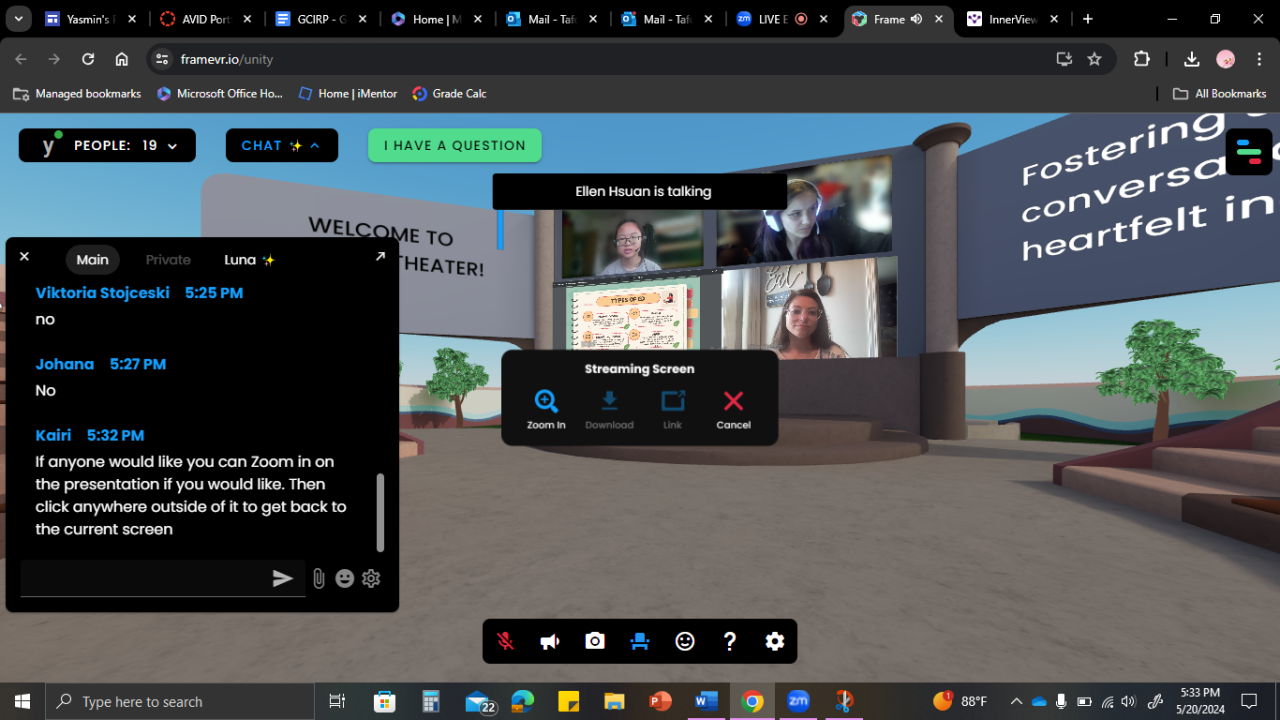Pop out the chat panel
The height and width of the screenshot is (720, 1280).
click(x=380, y=257)
